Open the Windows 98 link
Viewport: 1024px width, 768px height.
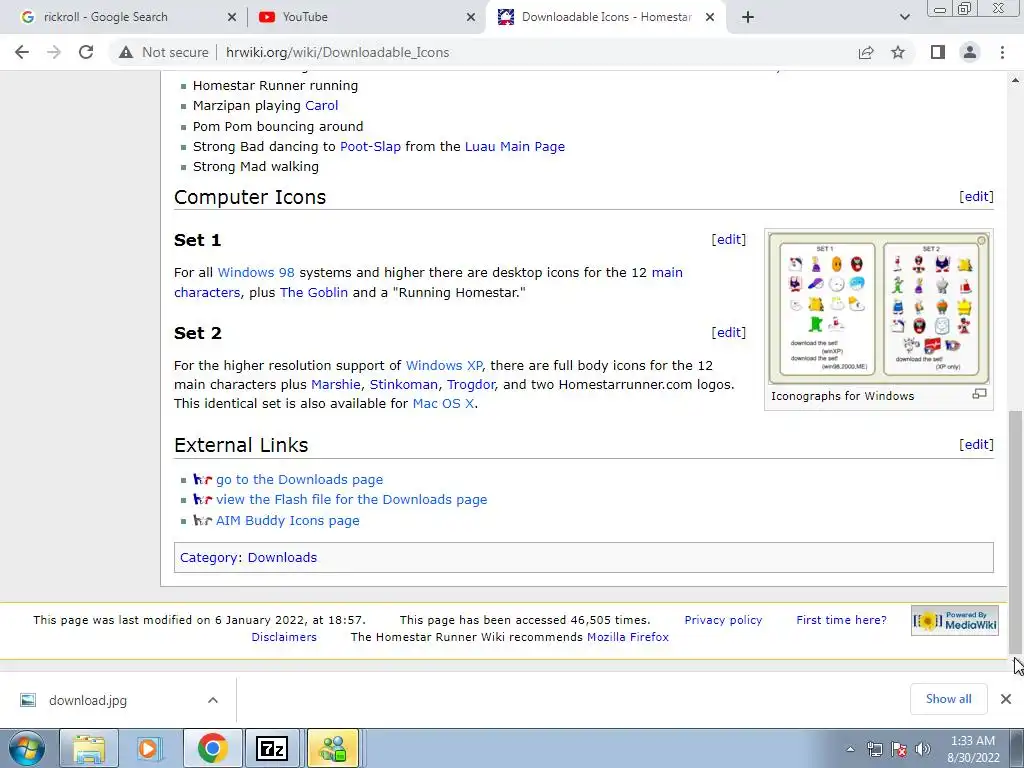click(x=256, y=273)
